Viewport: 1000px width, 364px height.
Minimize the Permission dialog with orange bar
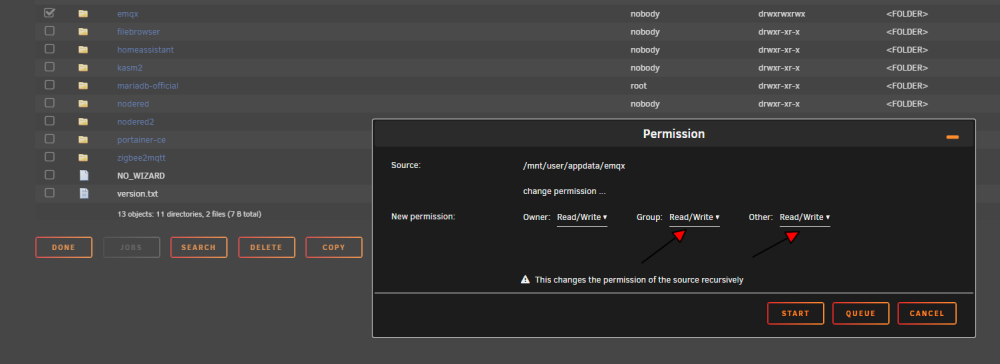tap(952, 137)
